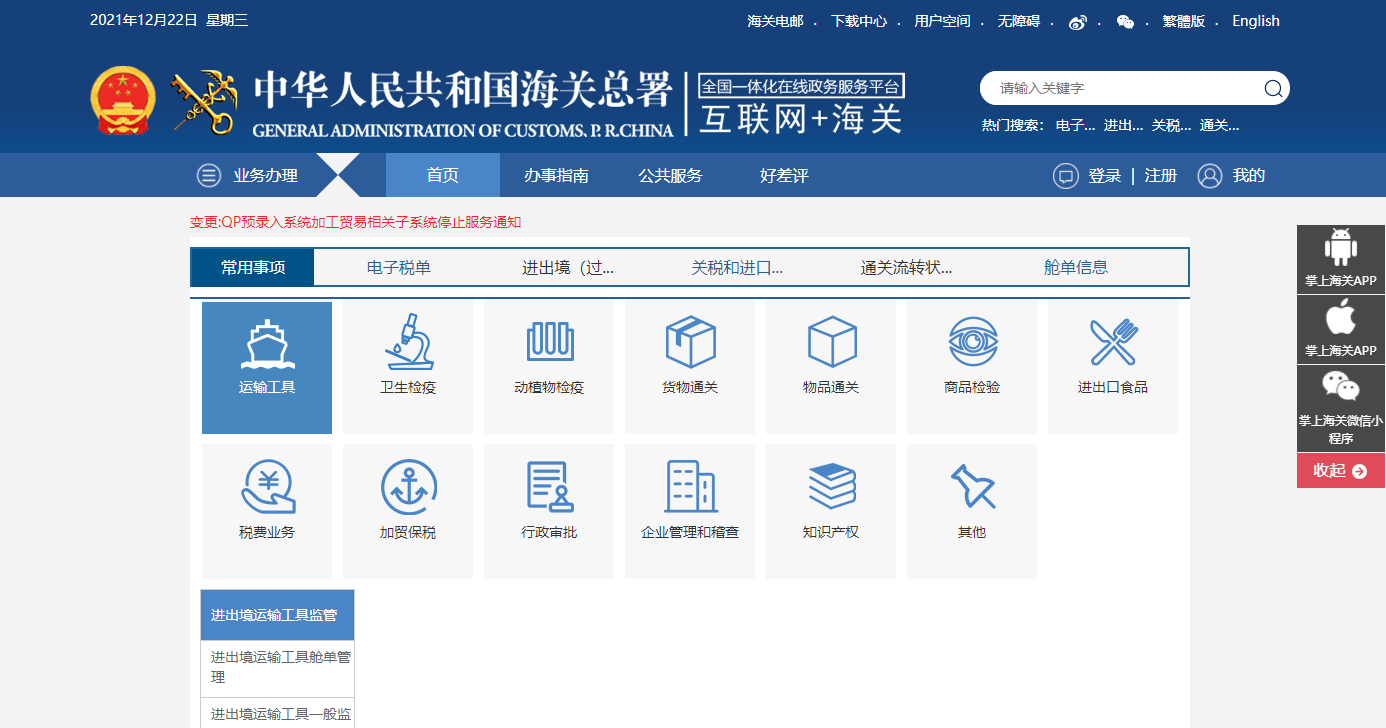Start a search with the magnifier icon
The height and width of the screenshot is (728, 1386).
click(1272, 88)
